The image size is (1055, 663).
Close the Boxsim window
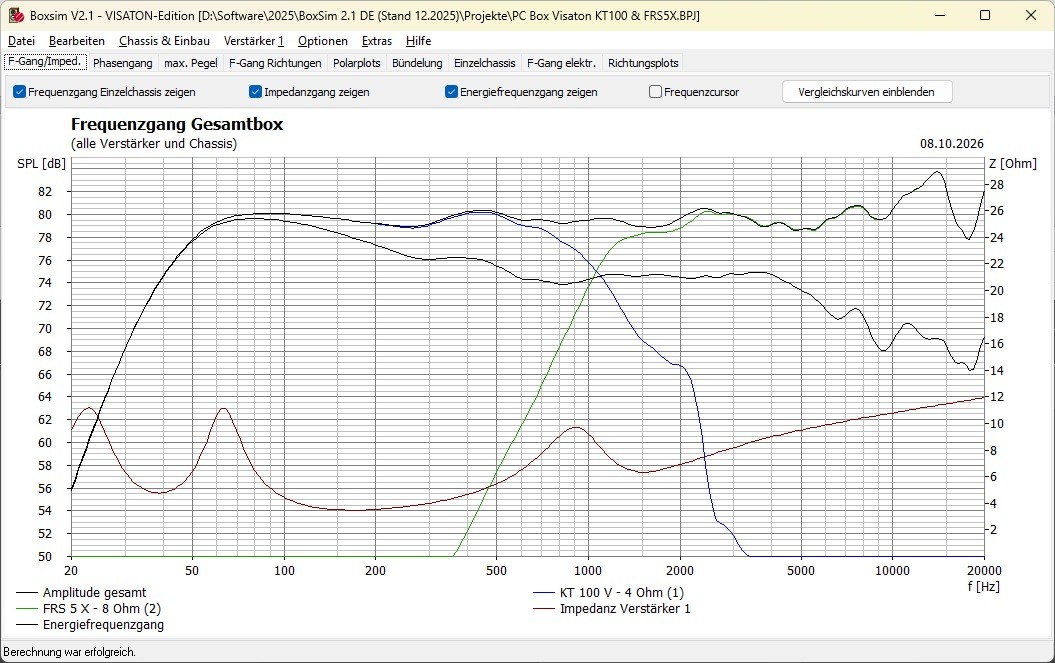pyautogui.click(x=1031, y=15)
